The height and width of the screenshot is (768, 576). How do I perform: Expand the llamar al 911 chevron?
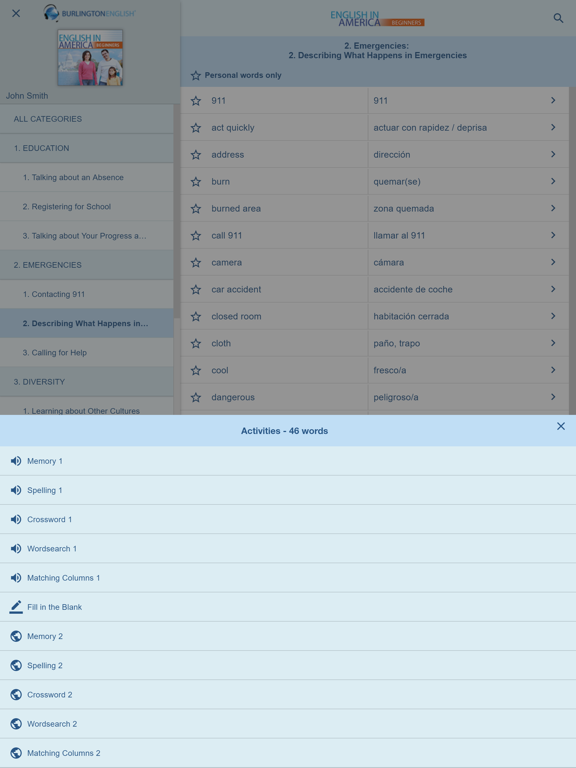(x=553, y=235)
